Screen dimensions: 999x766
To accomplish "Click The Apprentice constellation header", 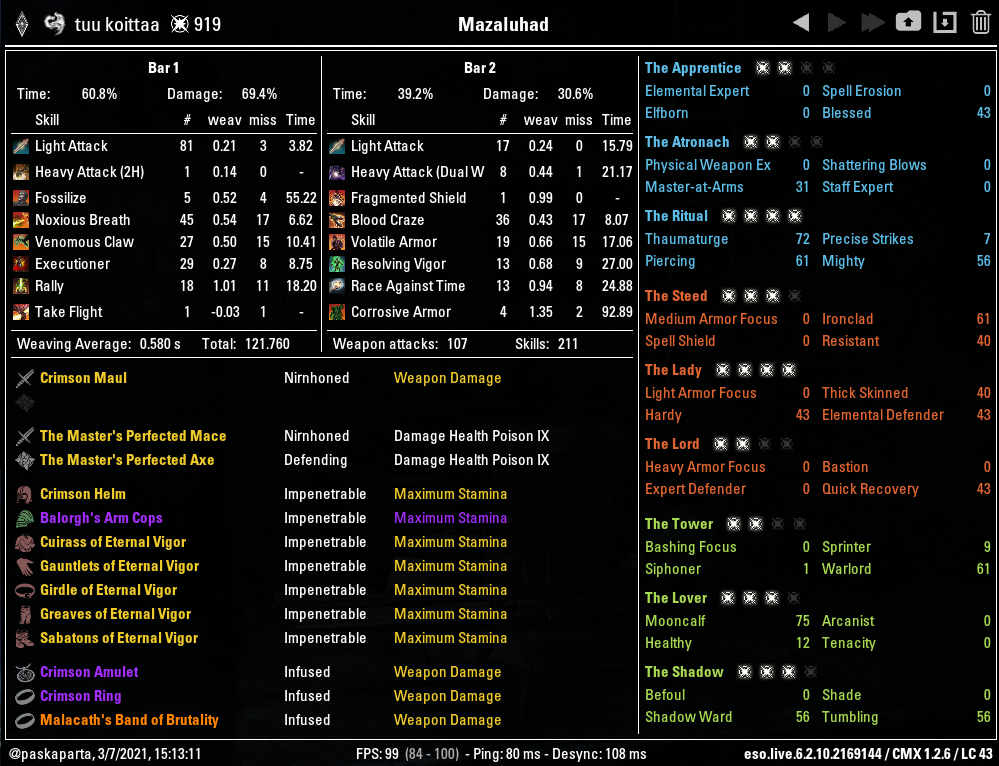I will click(x=693, y=68).
